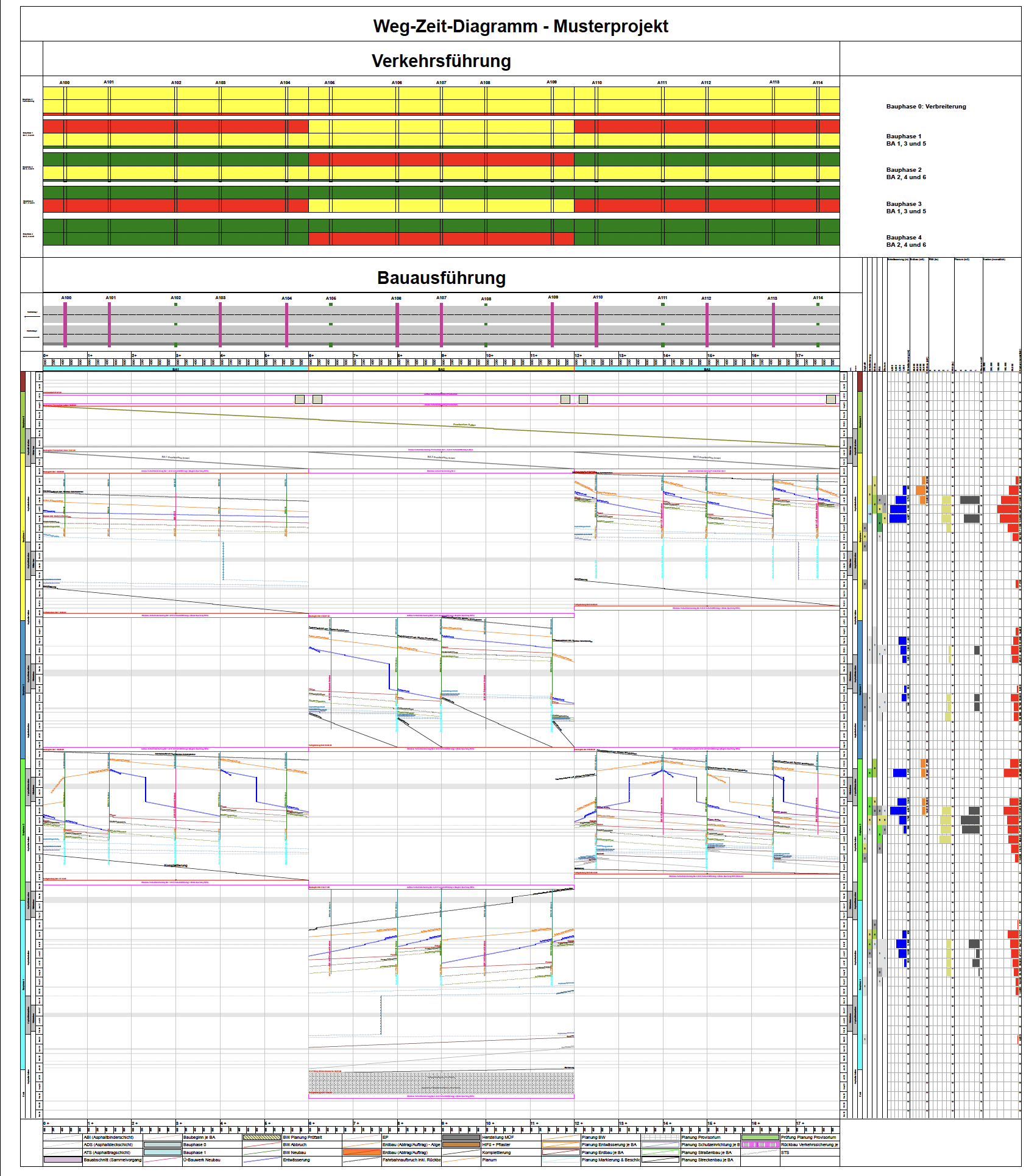The width and height of the screenshot is (1026, 1176).
Task: Click the Entwässerung legend entry
Action: click(297, 1160)
